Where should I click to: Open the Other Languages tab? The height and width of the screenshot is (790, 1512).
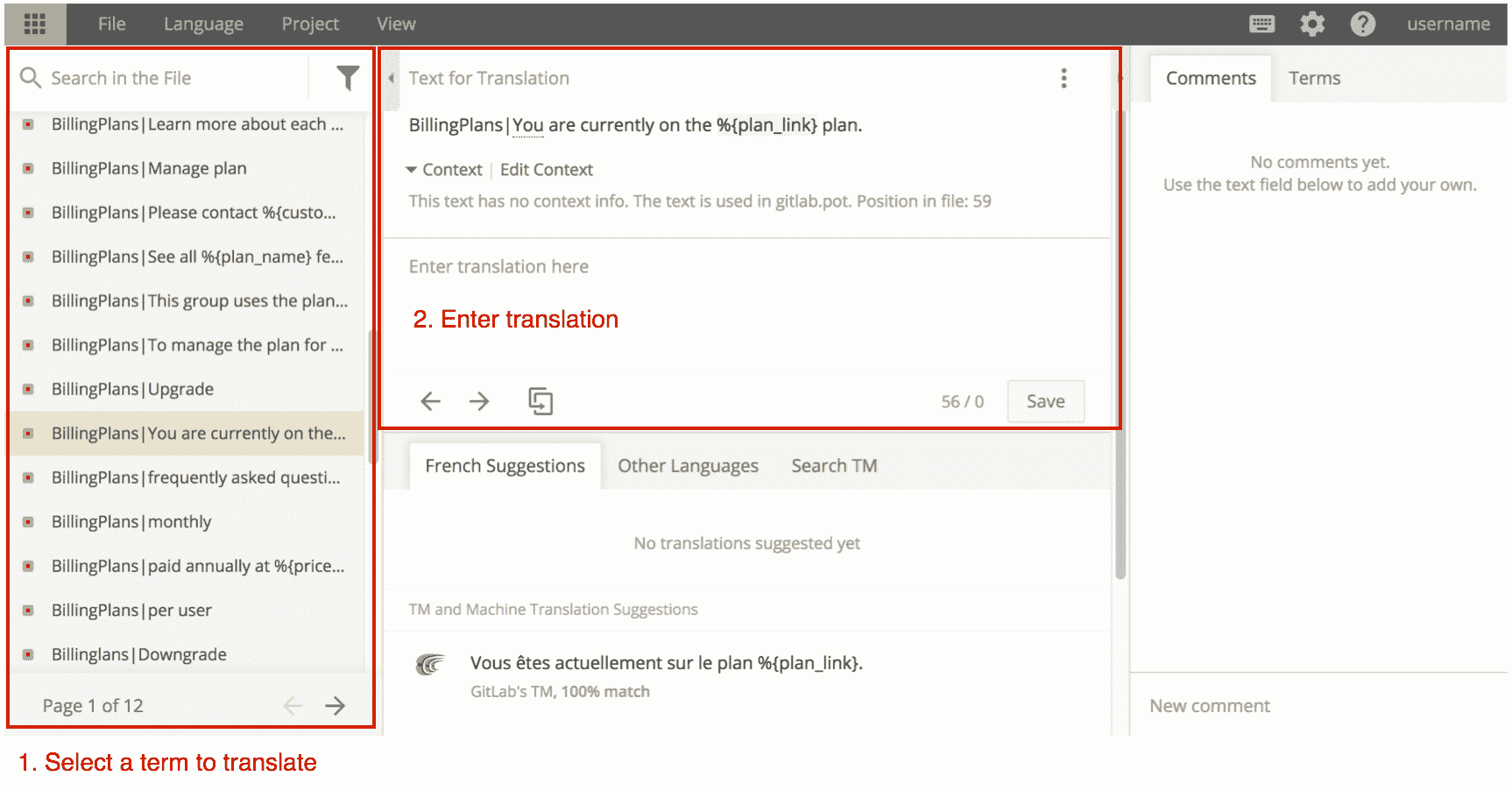pyautogui.click(x=688, y=465)
